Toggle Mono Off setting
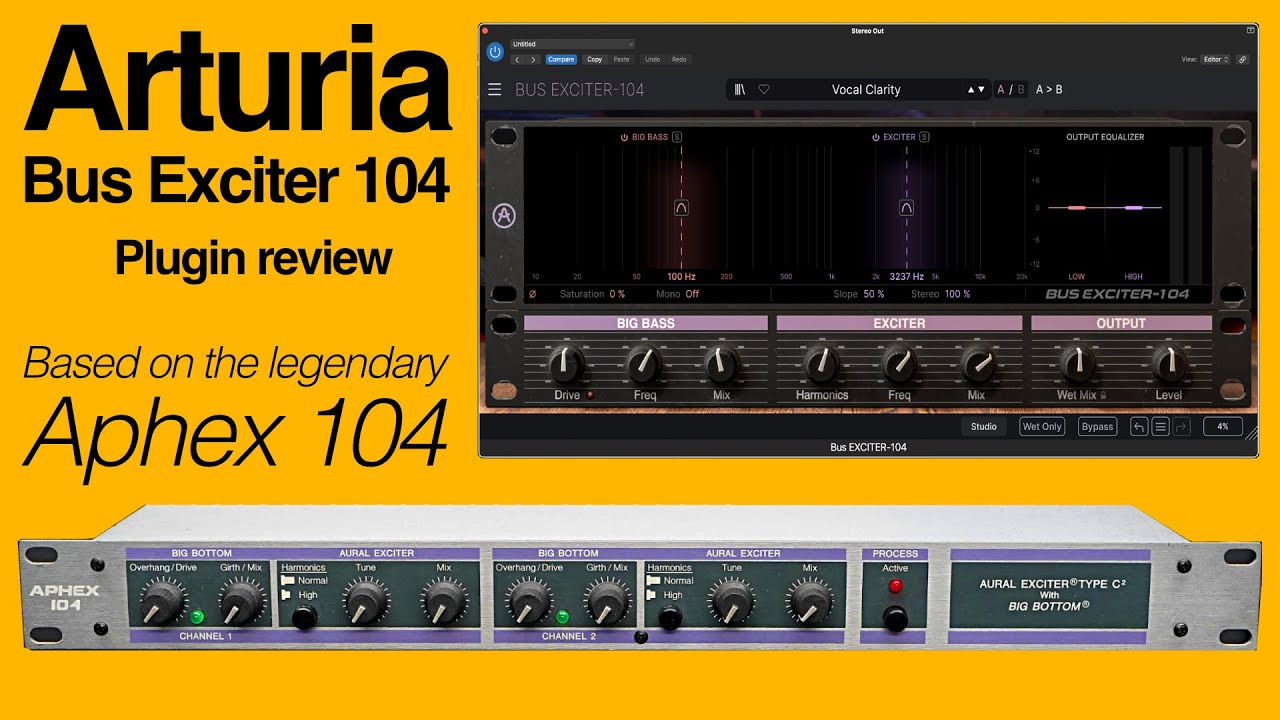 click(678, 294)
